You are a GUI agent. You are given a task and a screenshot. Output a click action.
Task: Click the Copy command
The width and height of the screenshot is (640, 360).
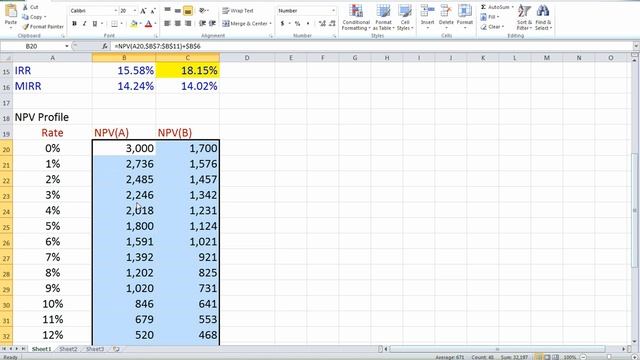tap(34, 17)
